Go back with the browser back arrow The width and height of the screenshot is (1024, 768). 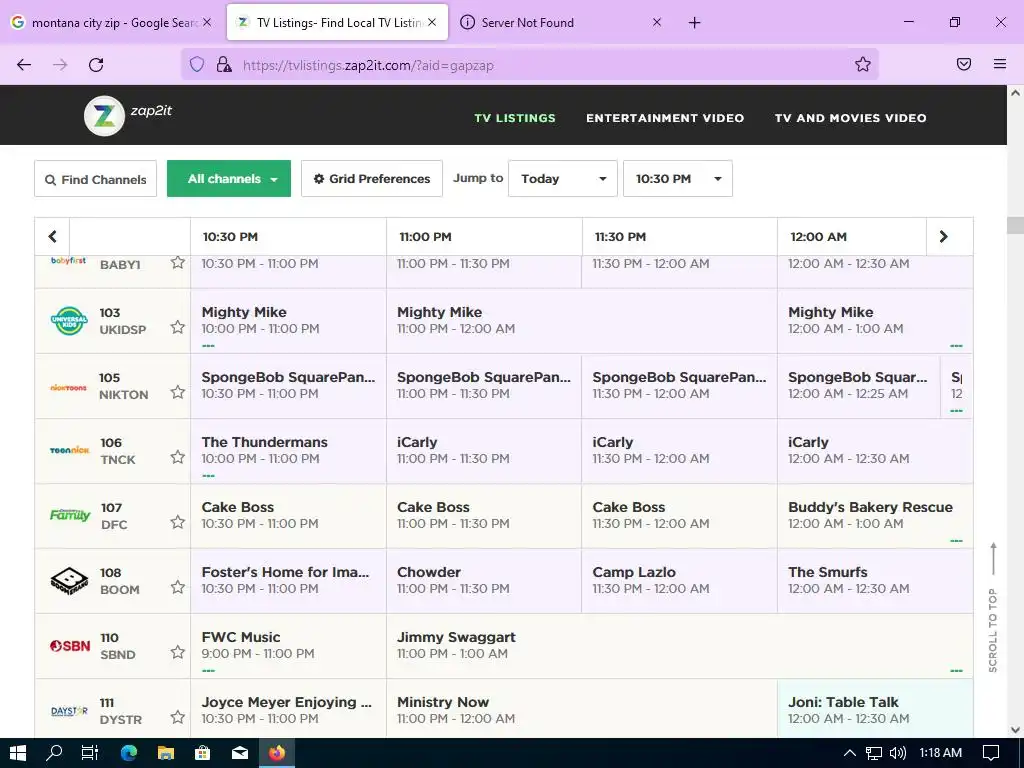[x=24, y=65]
